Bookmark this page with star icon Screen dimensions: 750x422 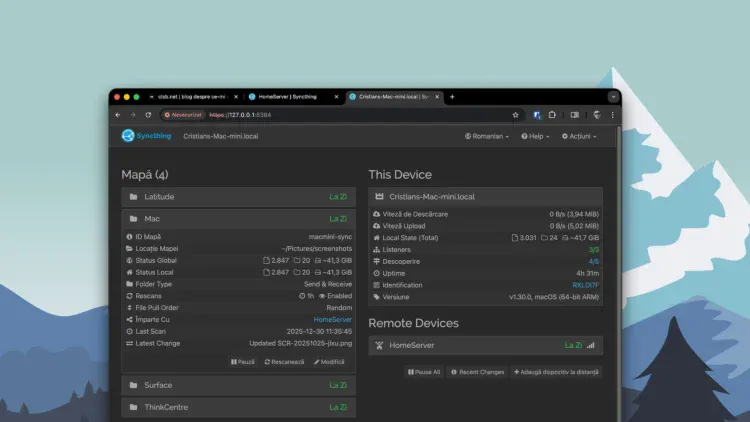tap(516, 115)
